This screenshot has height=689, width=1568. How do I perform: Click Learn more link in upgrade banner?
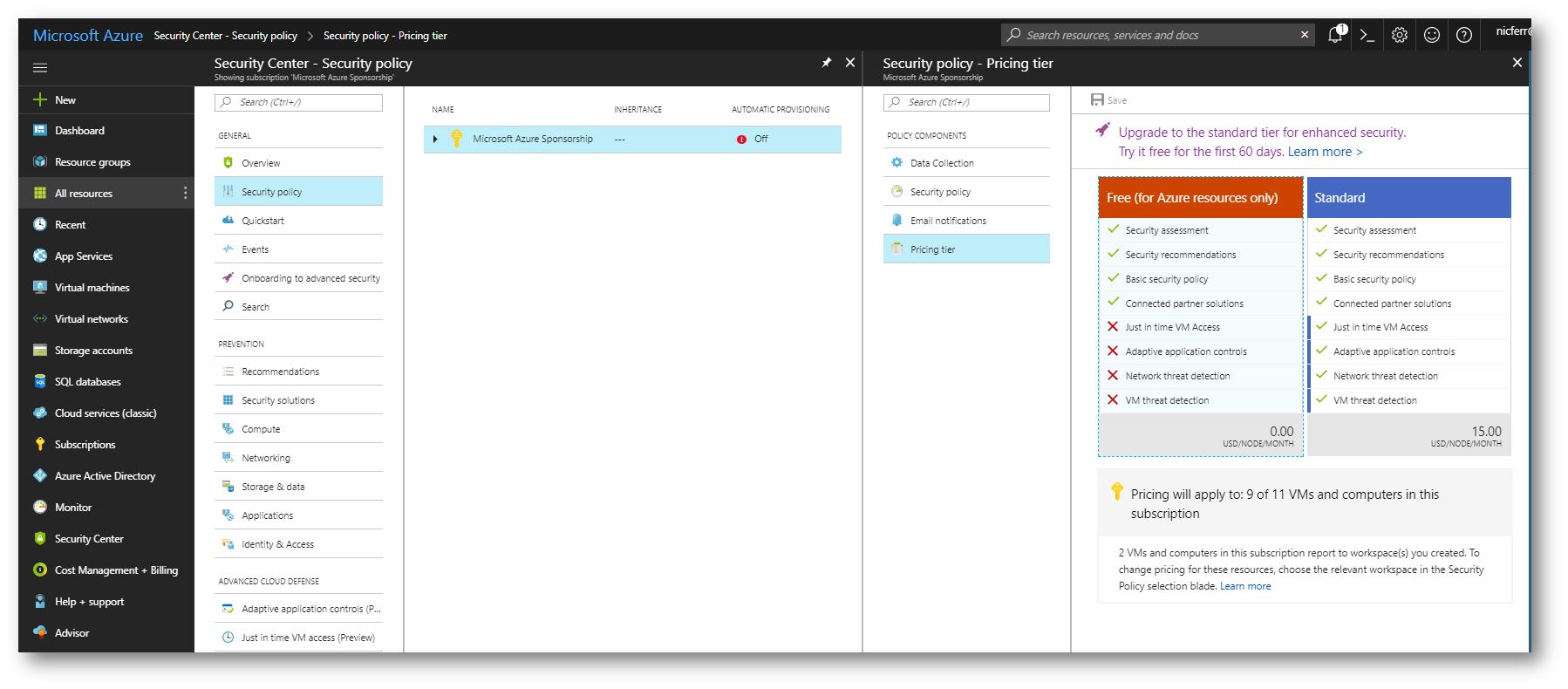pos(1325,152)
